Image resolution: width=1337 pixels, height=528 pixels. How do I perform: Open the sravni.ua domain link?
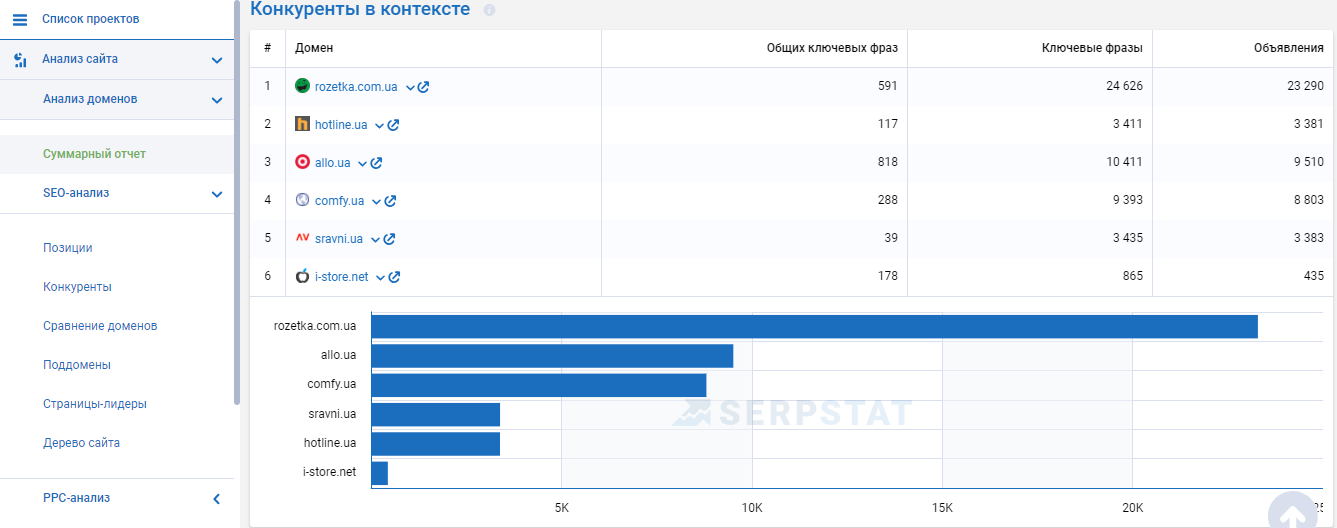tap(339, 239)
